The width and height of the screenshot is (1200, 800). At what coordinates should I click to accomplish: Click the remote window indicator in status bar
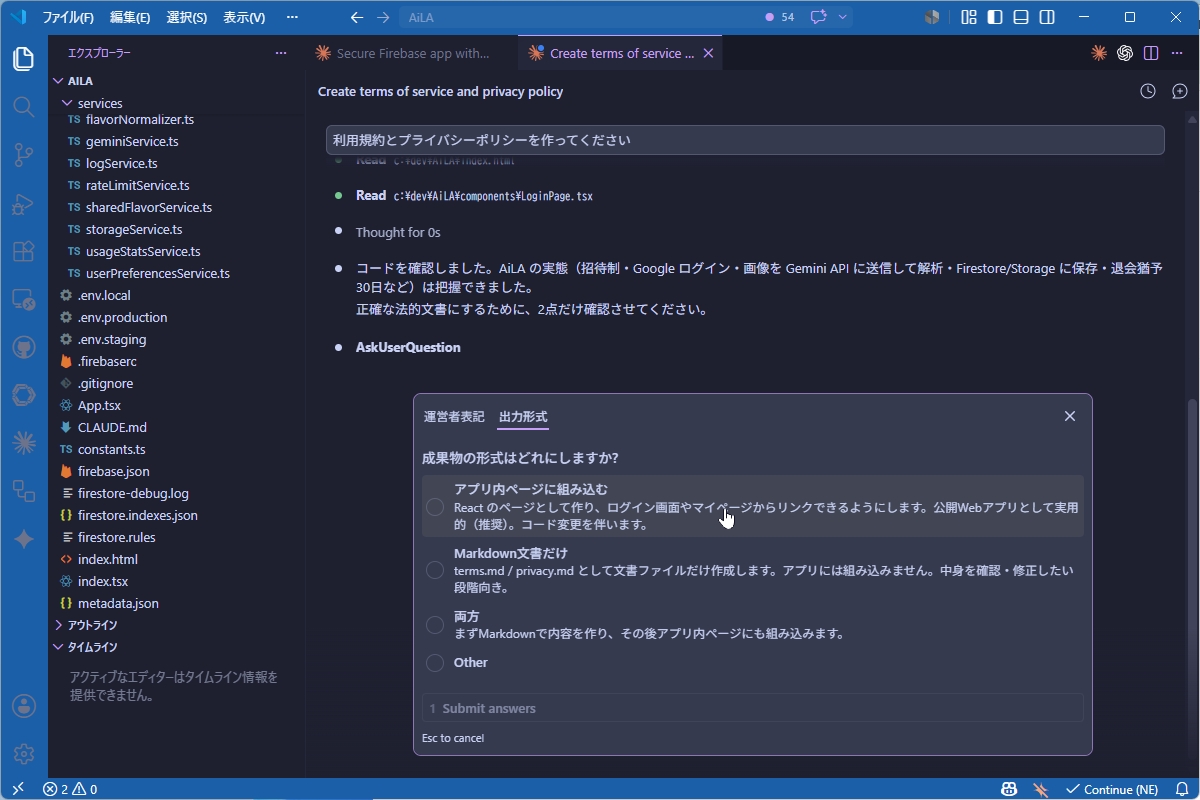[17, 789]
